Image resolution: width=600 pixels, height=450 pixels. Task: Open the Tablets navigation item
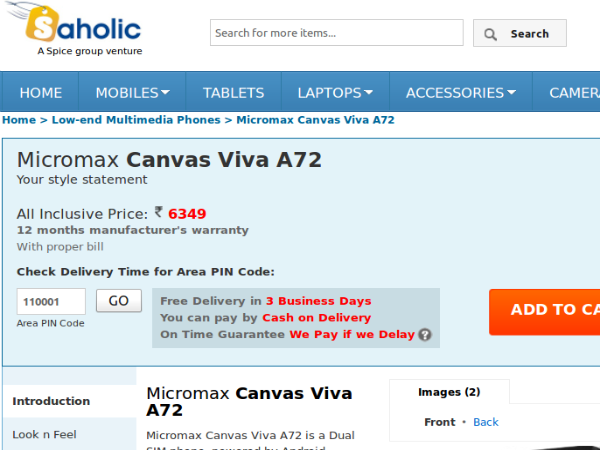[x=233, y=93]
